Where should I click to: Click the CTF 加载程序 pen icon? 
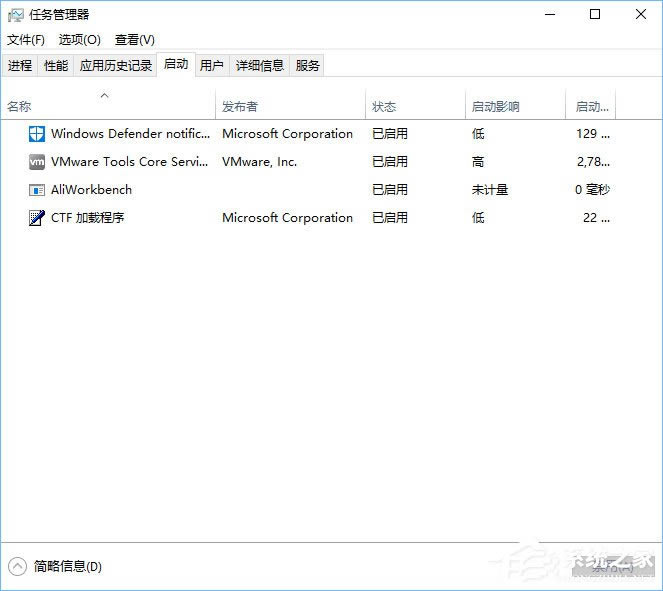(x=36, y=218)
